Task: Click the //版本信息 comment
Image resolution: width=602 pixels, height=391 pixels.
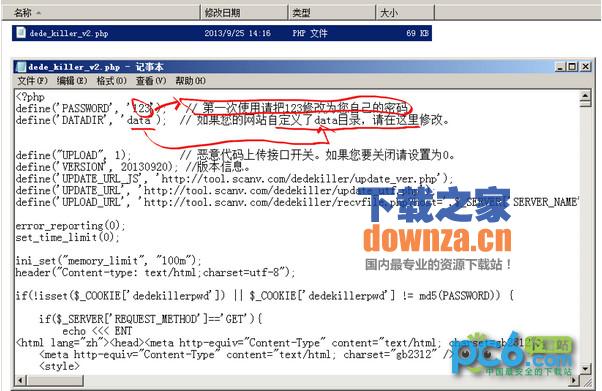Action: pos(218,167)
